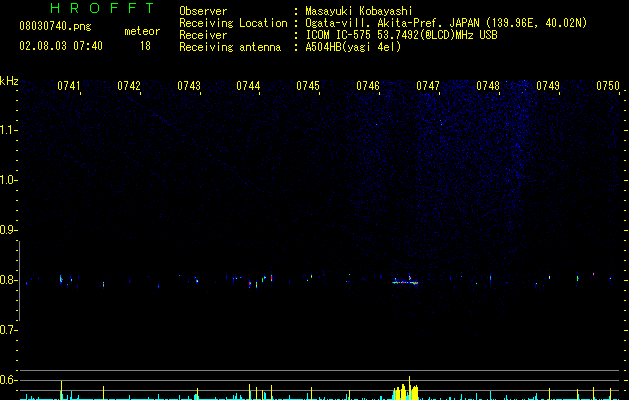Click the 0.6 kHz frequency label

tap(8, 380)
